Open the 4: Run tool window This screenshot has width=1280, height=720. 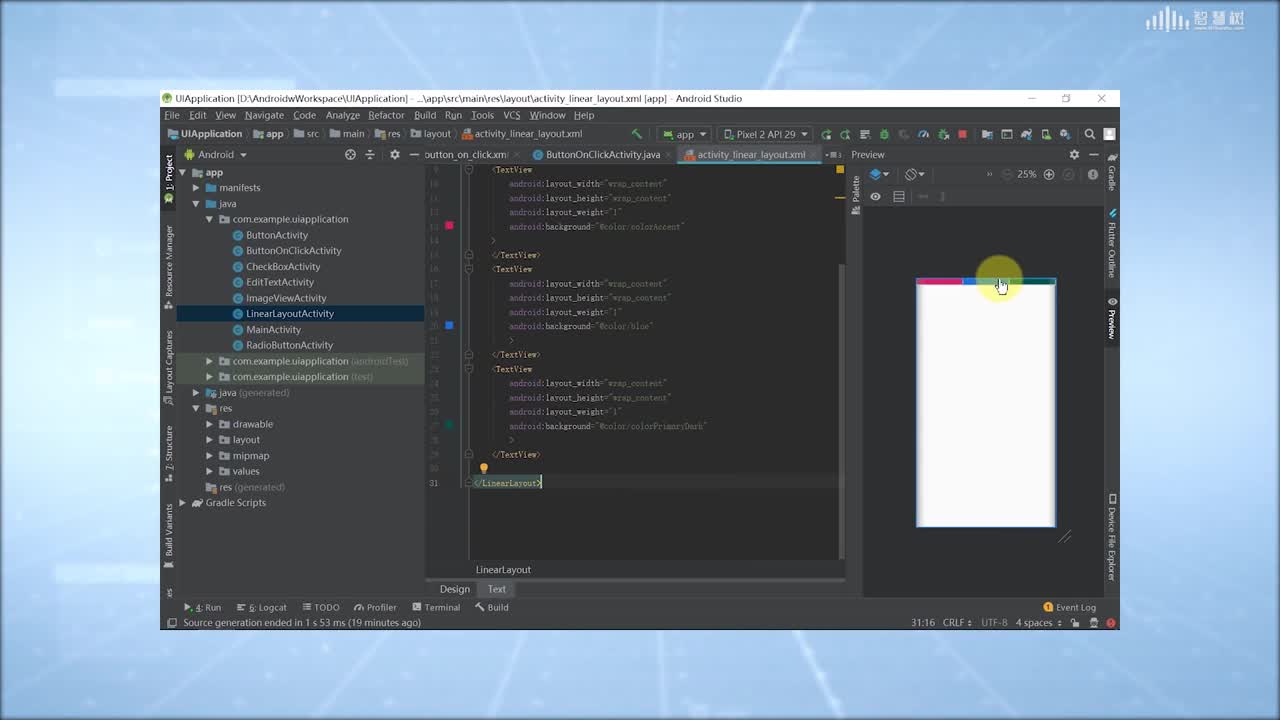coord(203,607)
